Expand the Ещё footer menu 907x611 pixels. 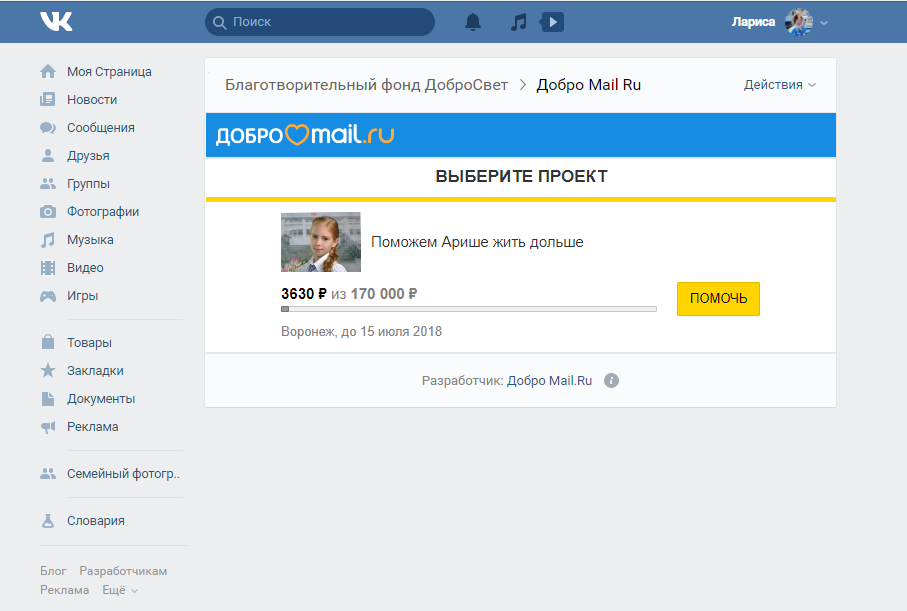point(120,590)
